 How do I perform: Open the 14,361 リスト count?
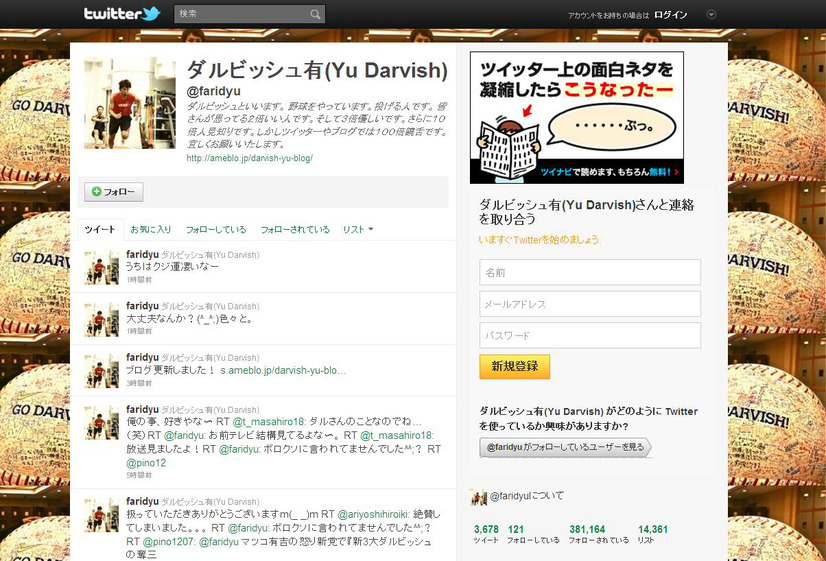(x=653, y=534)
